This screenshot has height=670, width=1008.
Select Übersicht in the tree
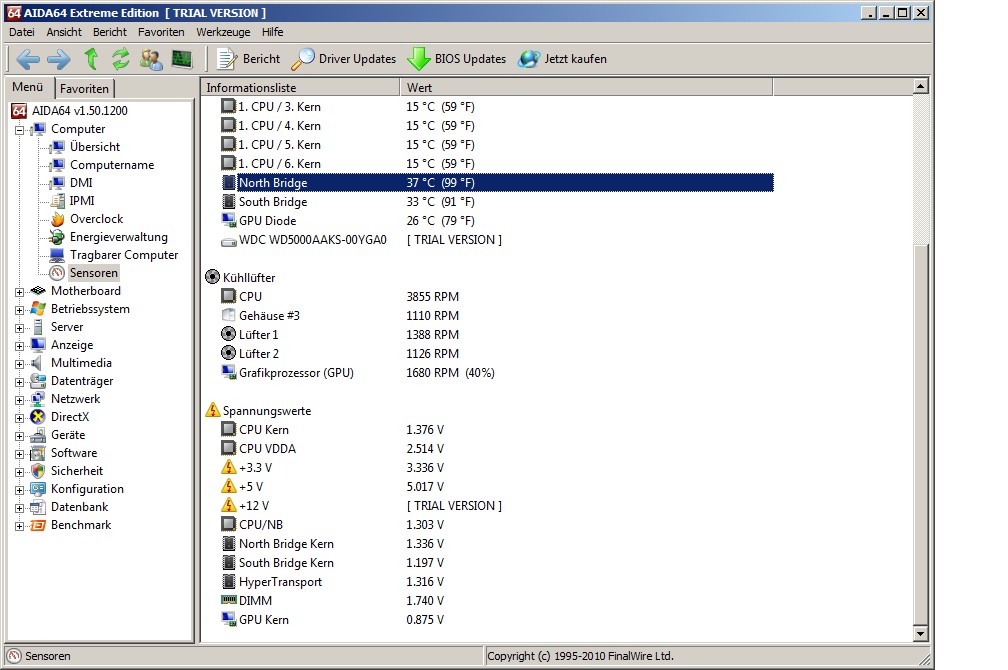click(x=94, y=147)
